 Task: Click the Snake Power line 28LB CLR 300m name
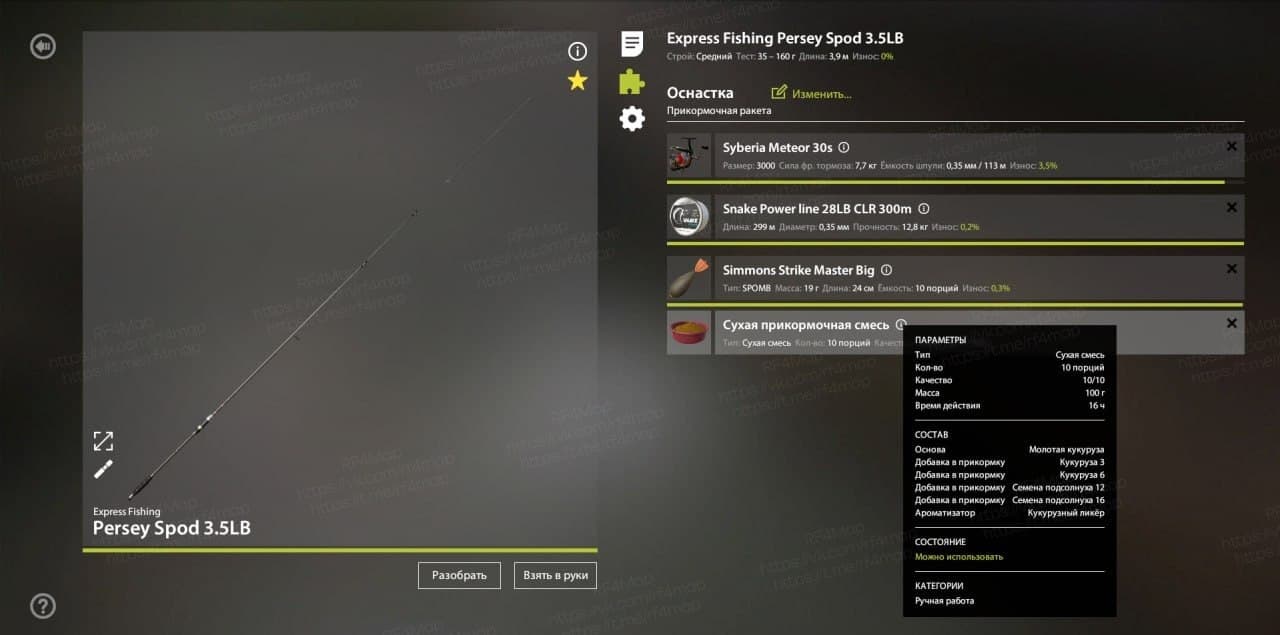coord(817,209)
